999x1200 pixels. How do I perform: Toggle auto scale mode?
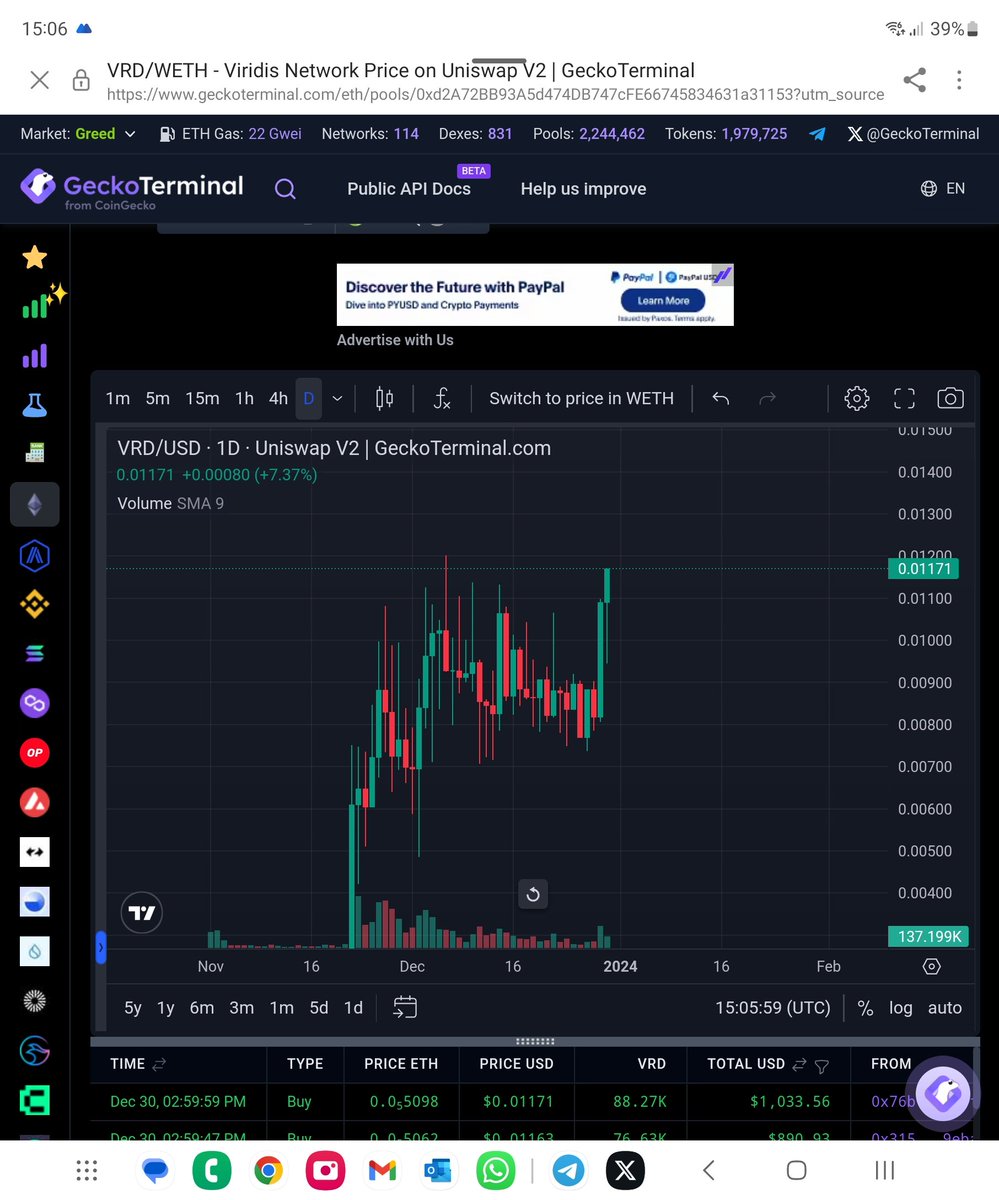pyautogui.click(x=944, y=1007)
